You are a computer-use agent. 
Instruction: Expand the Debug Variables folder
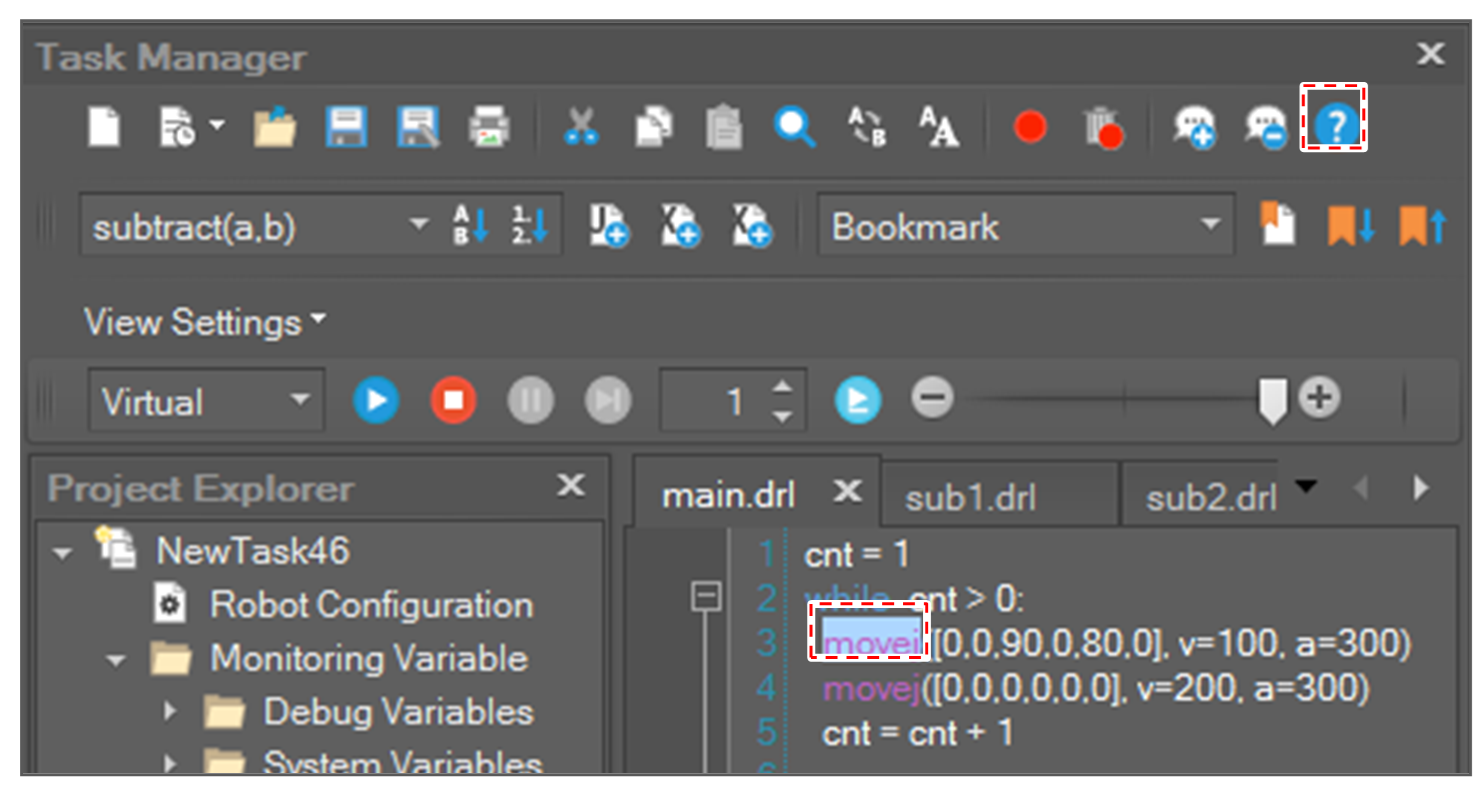[x=170, y=712]
